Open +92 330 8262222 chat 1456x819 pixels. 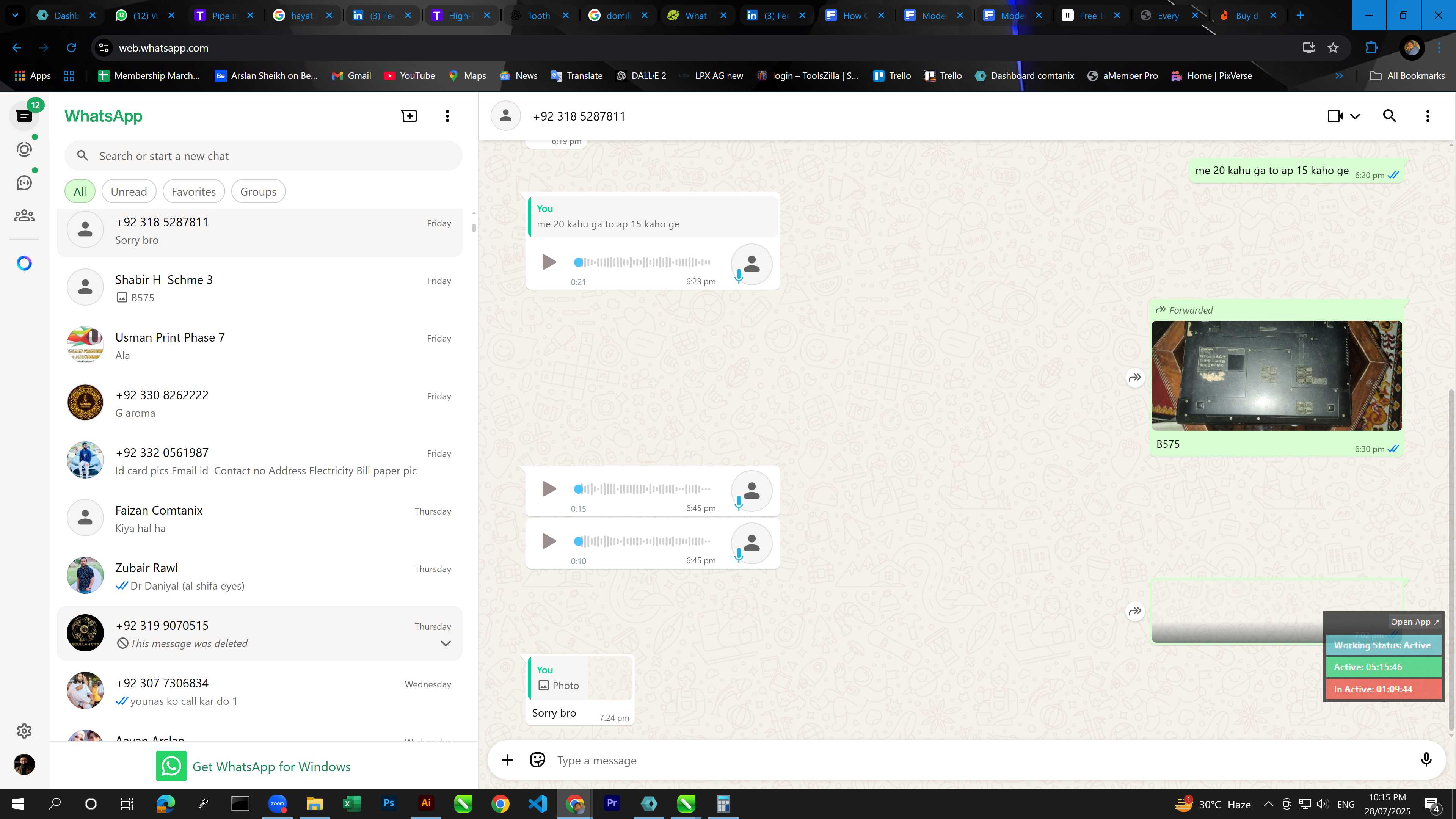(x=260, y=403)
